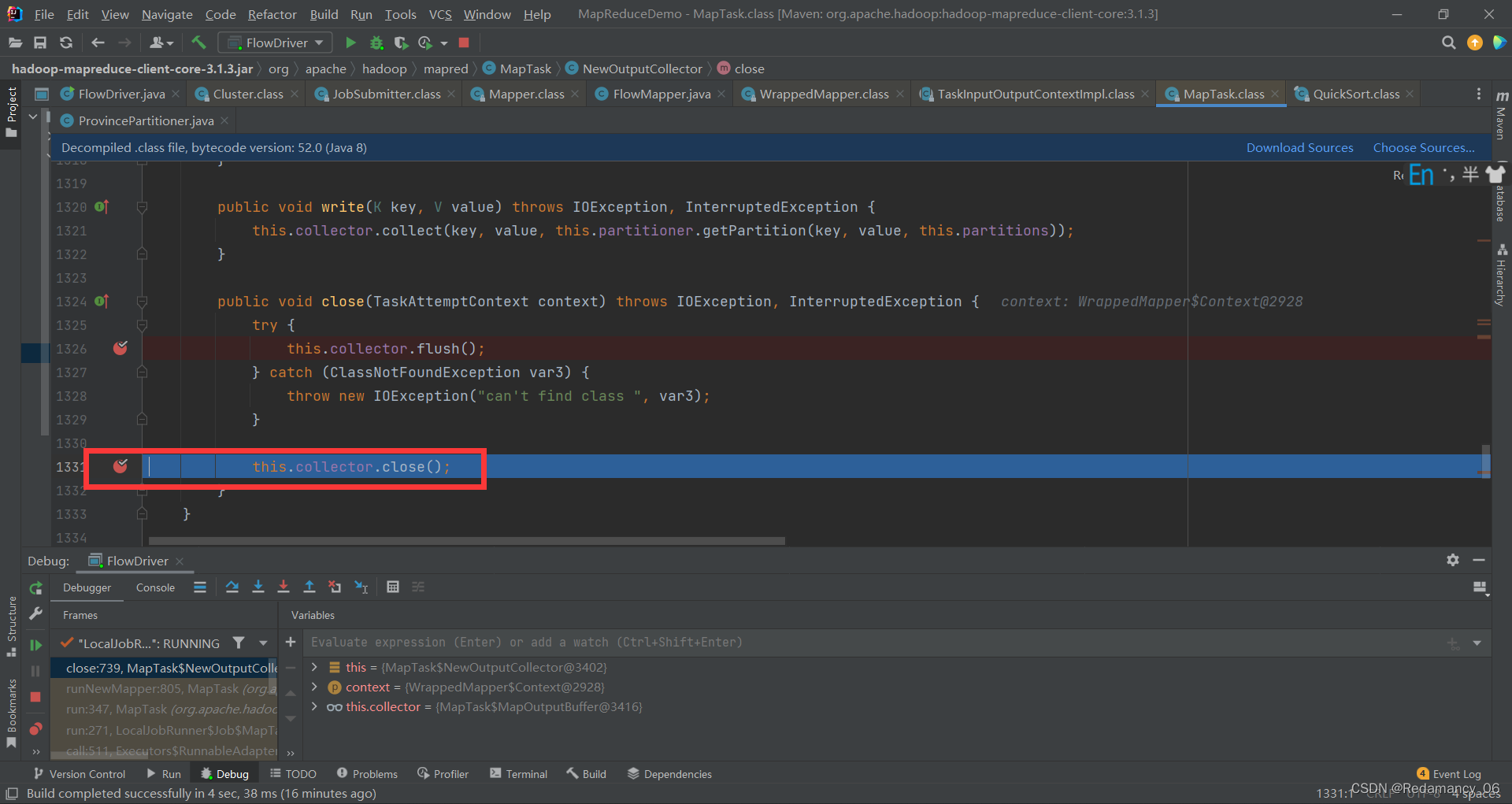Screen dimensions: 1512x804
Task: Switch to FlowMapper.java tab
Action: 661,94
